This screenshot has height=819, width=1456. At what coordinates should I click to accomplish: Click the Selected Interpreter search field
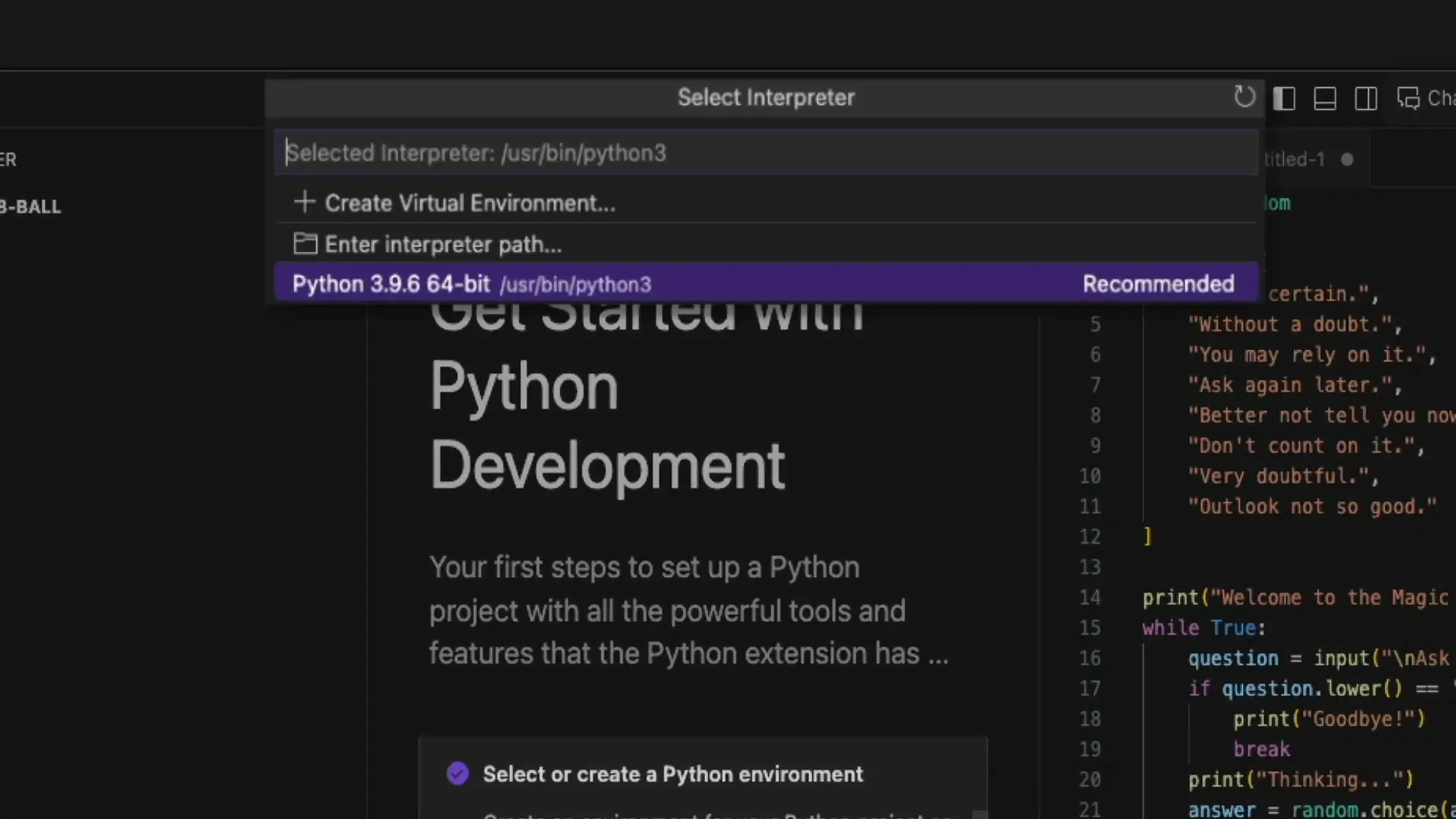click(766, 152)
